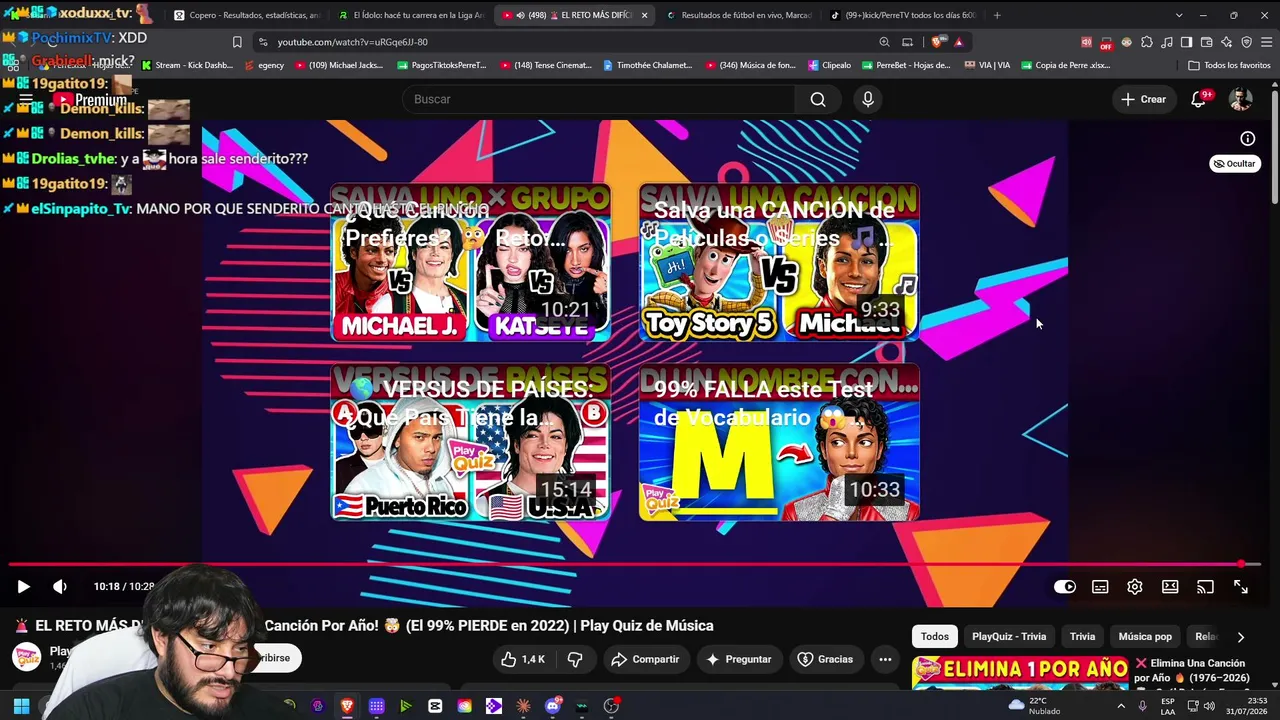Select the Todos filter chip
This screenshot has height=720, width=1280.
coord(935,636)
